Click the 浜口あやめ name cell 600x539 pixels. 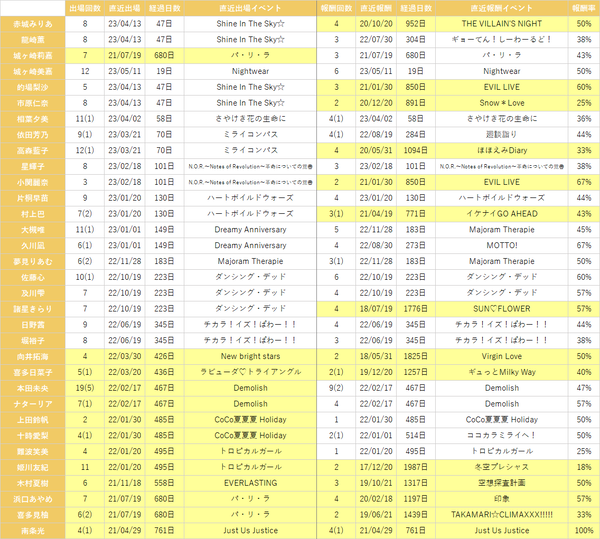tap(33, 499)
